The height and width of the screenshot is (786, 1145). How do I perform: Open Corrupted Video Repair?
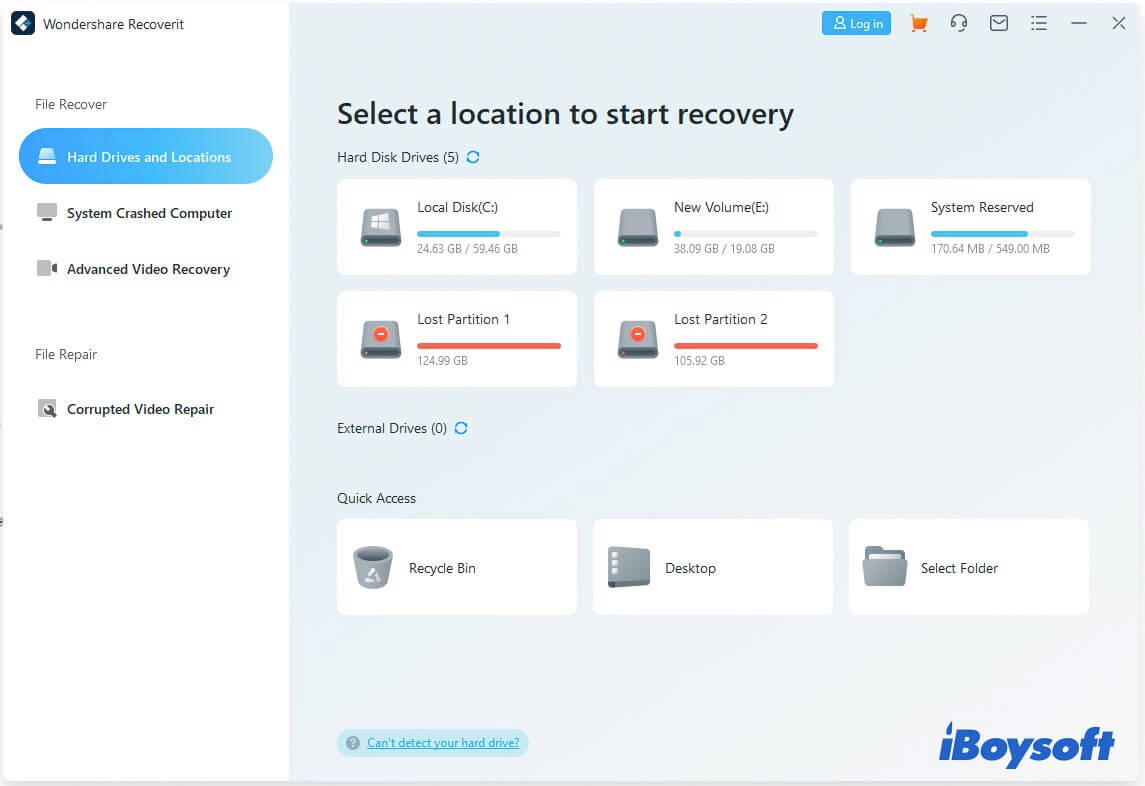point(140,409)
